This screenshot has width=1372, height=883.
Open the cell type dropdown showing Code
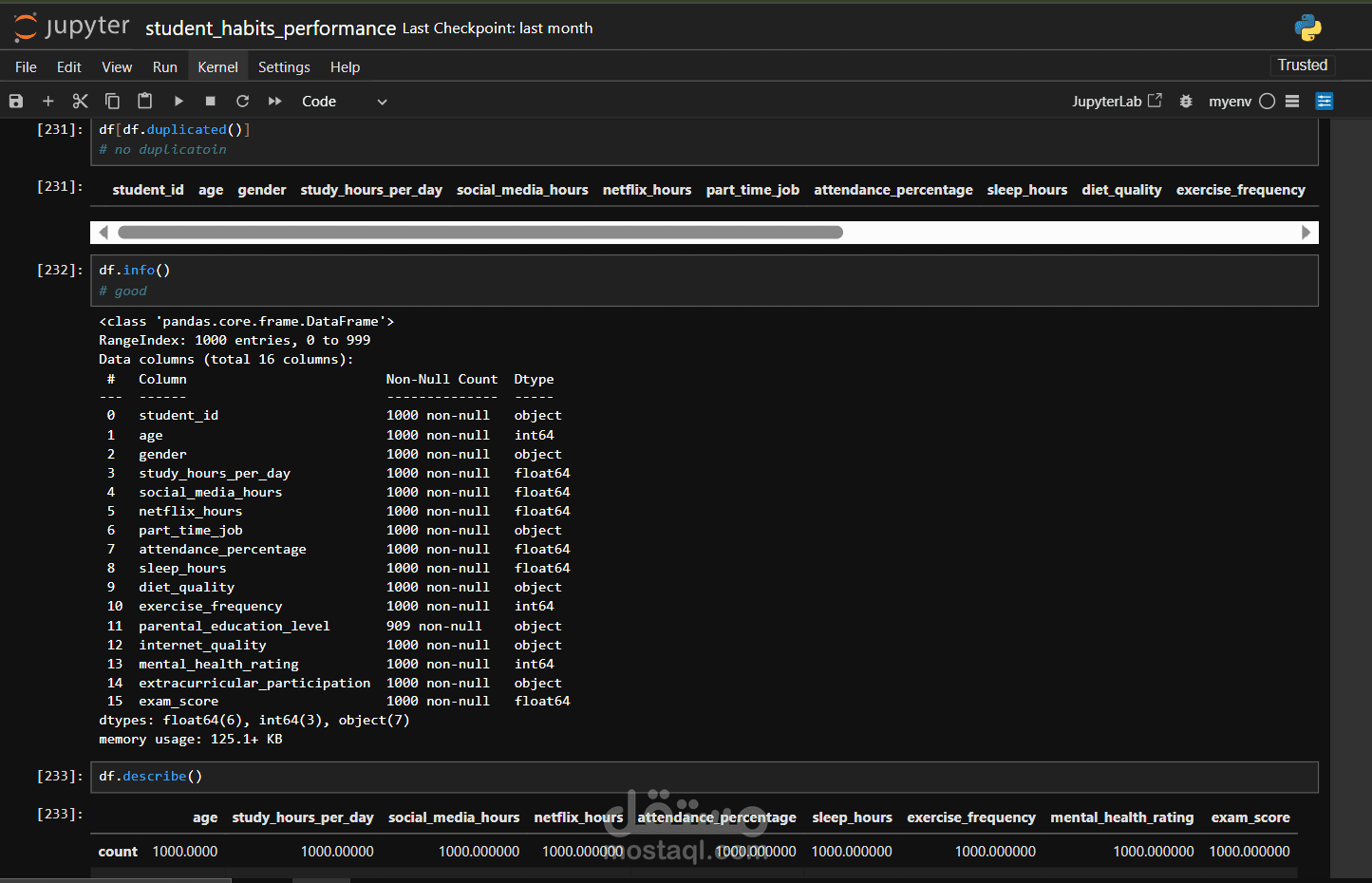pos(344,102)
